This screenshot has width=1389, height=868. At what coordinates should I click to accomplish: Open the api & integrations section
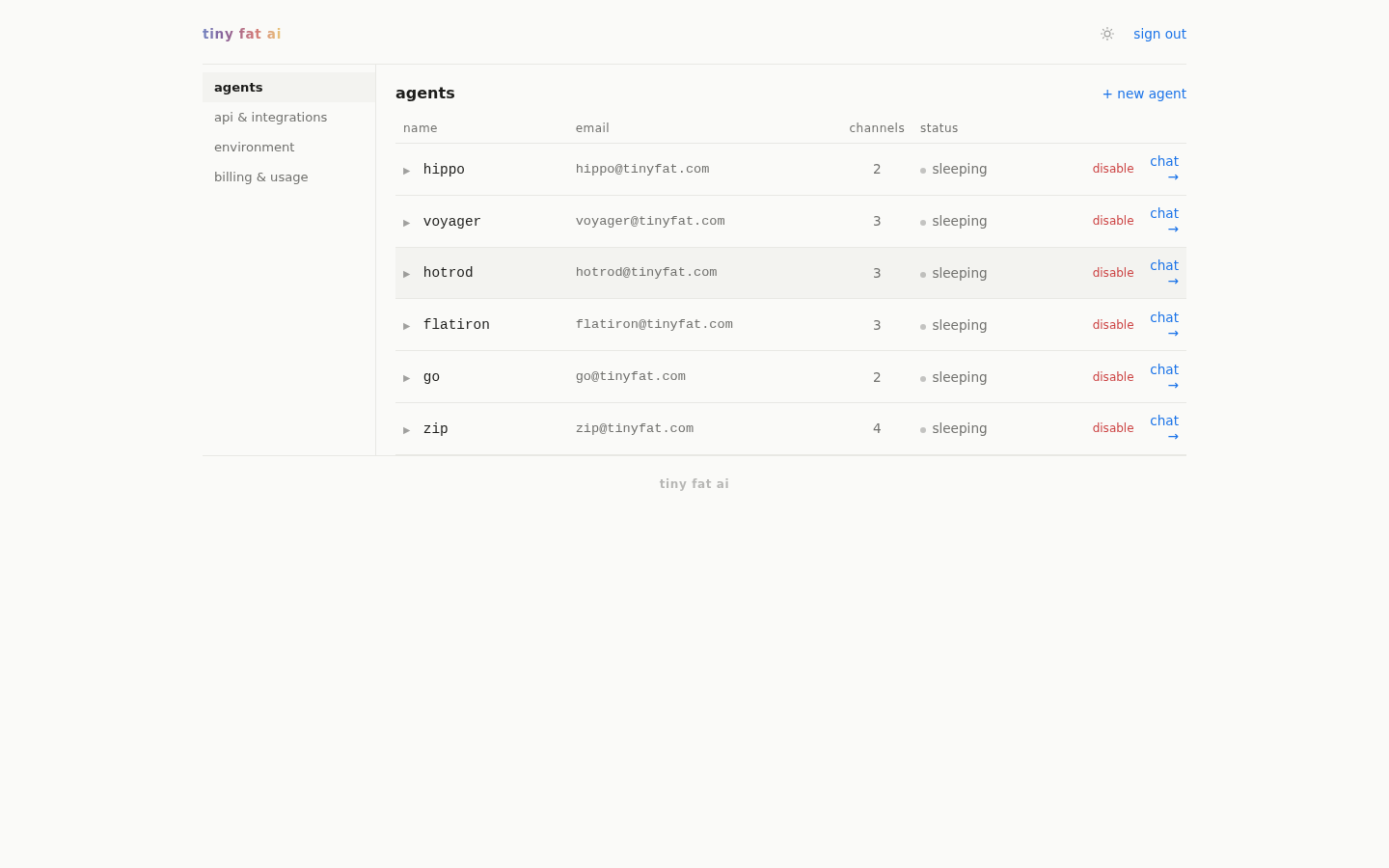[270, 117]
